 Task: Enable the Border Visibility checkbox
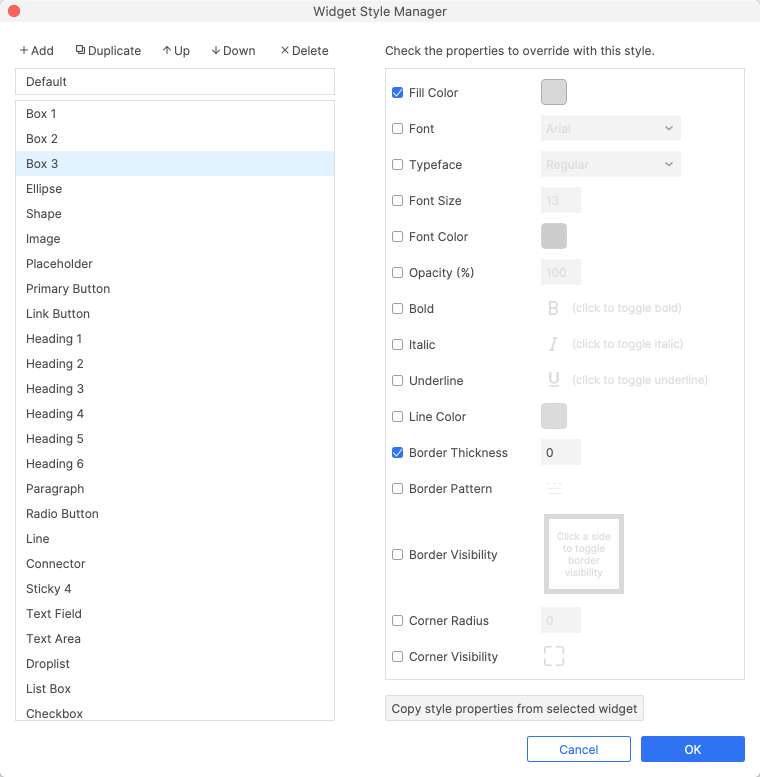(397, 555)
